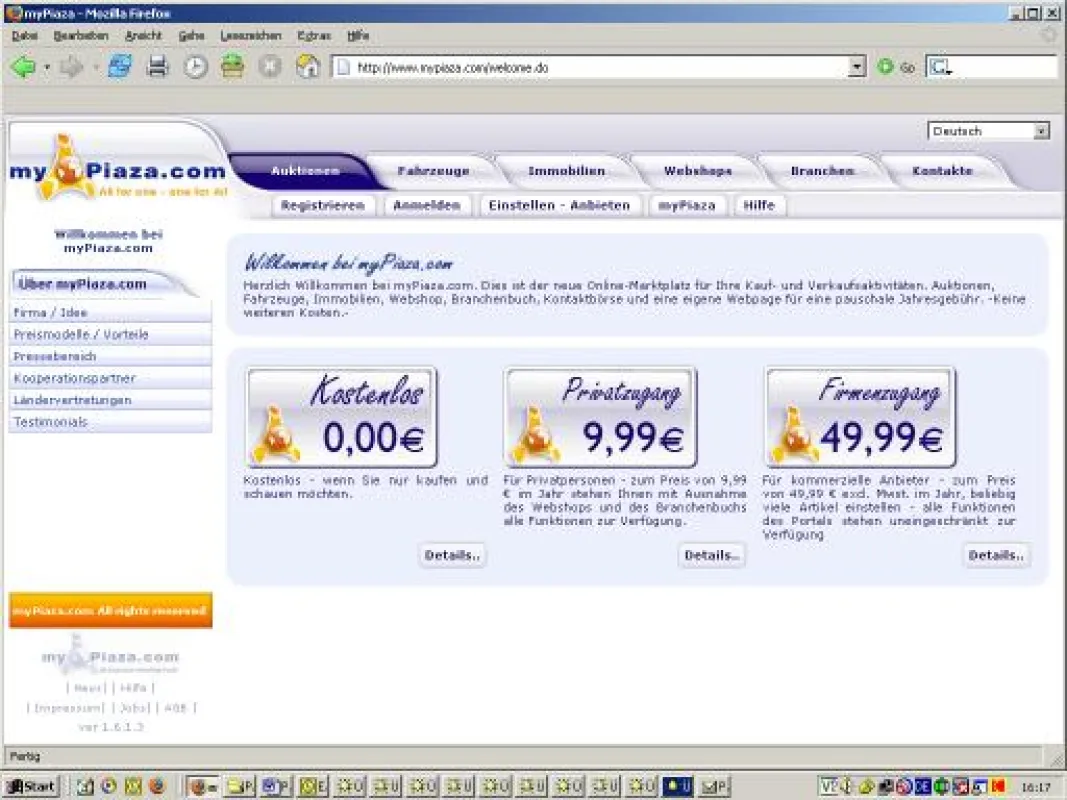Click Details button under Kostenlos
Viewport: 1067px width, 800px height.
click(452, 555)
